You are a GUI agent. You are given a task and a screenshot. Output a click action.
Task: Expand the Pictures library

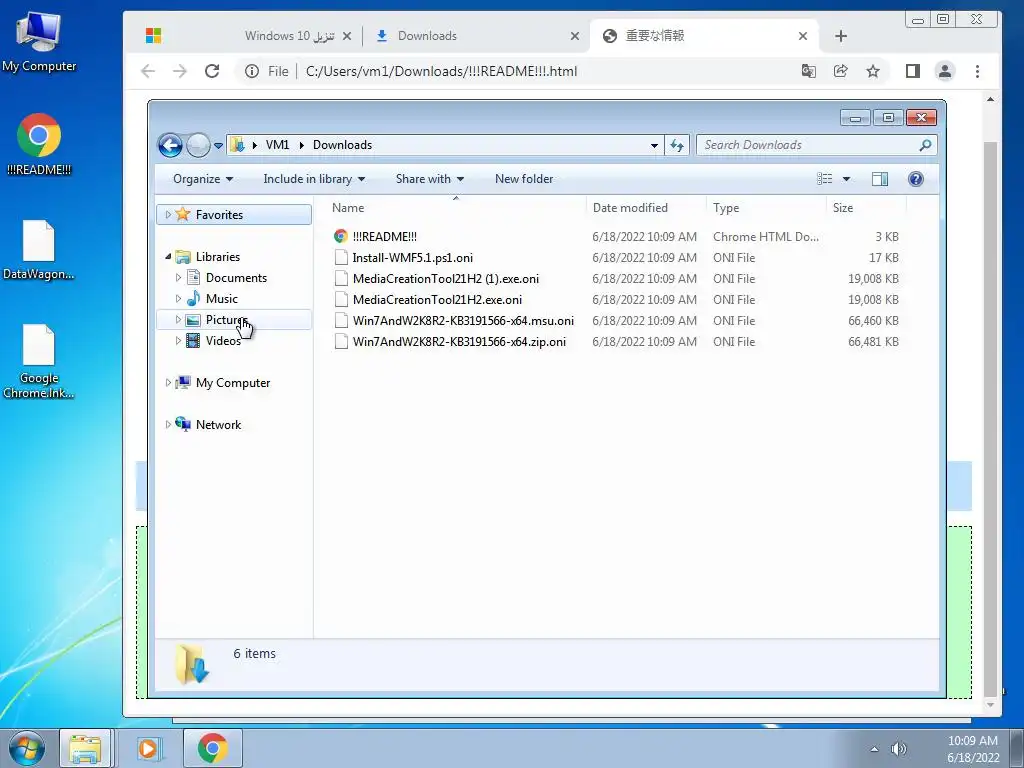coord(178,319)
